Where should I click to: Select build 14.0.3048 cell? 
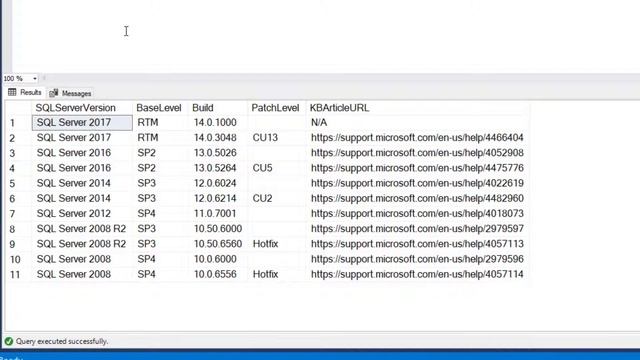[x=218, y=138]
